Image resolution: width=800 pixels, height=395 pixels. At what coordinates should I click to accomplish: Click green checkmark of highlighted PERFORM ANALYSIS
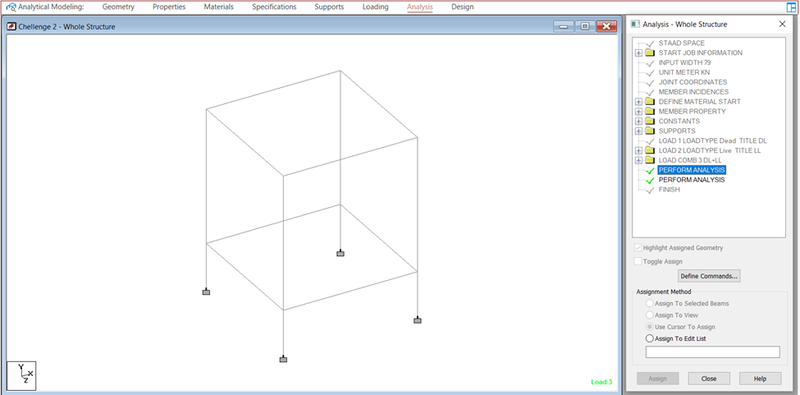pyautogui.click(x=650, y=170)
